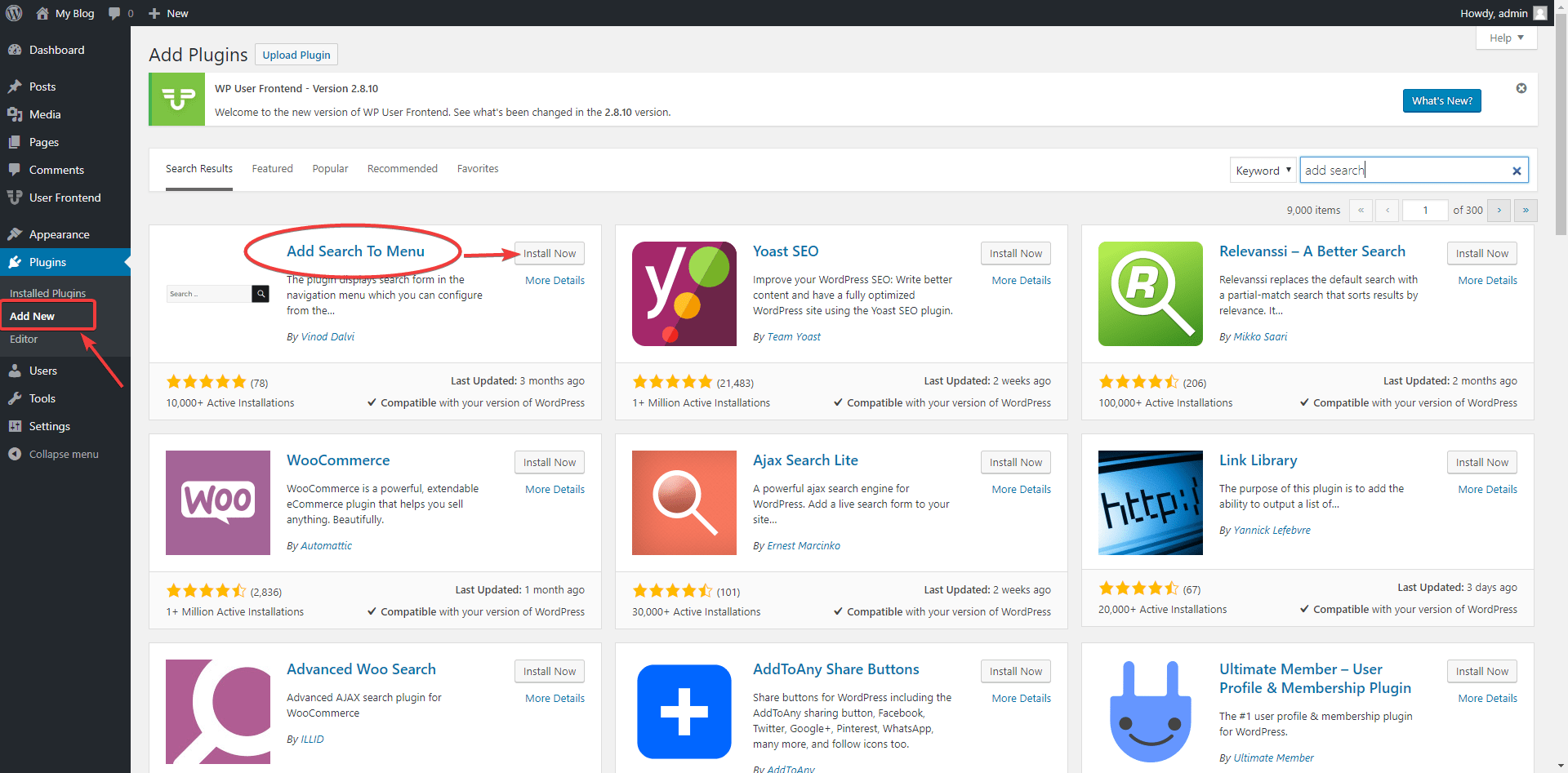Viewport: 1568px width, 773px height.
Task: Open the Keyword search type dropdown
Action: 1263,171
